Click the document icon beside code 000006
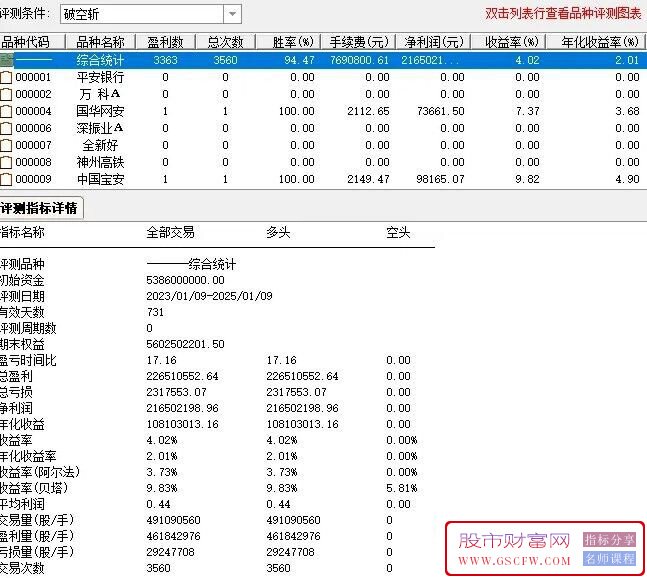Image resolution: width=647 pixels, height=578 pixels. [7, 128]
